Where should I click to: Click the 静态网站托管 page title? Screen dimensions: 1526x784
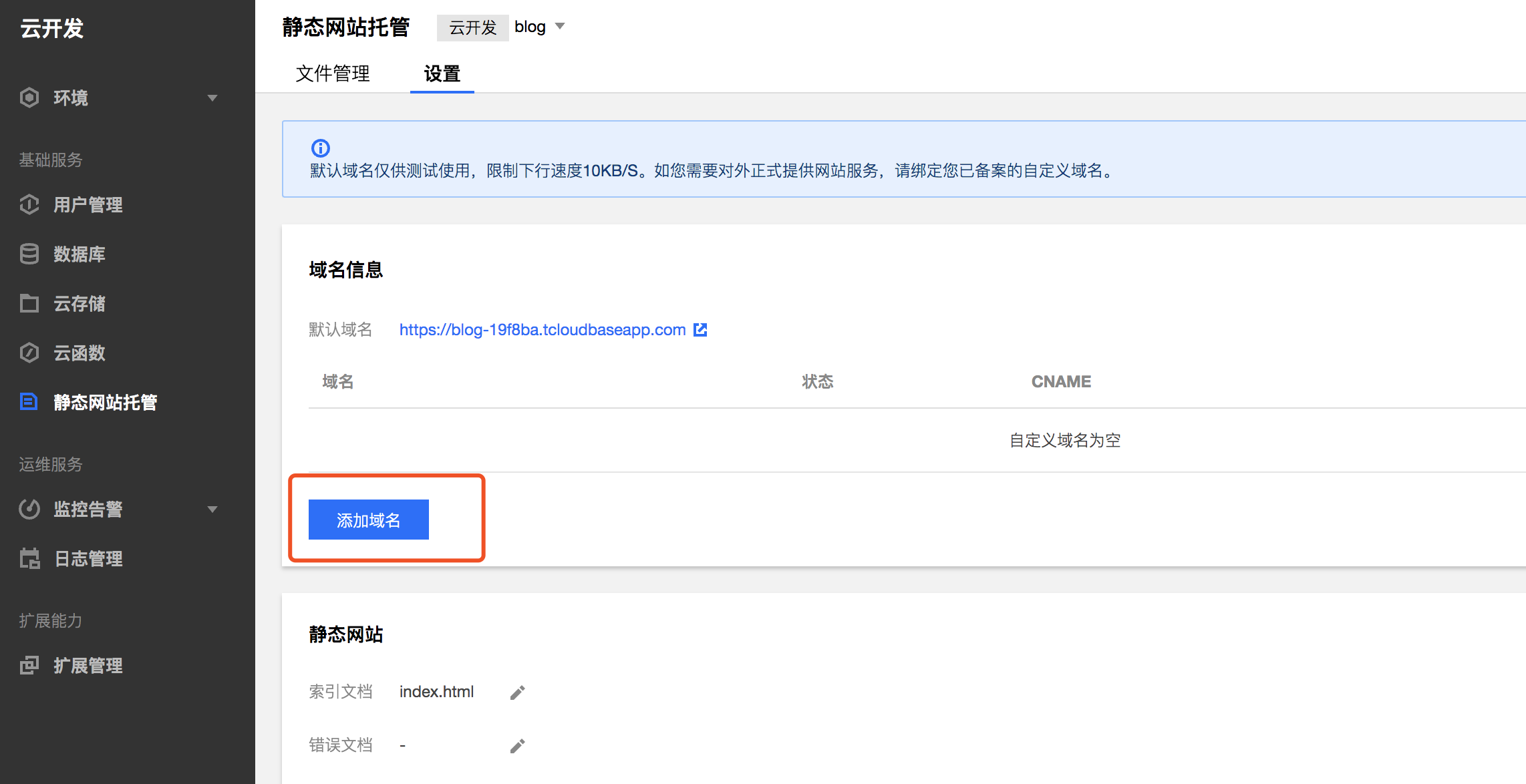pos(346,27)
